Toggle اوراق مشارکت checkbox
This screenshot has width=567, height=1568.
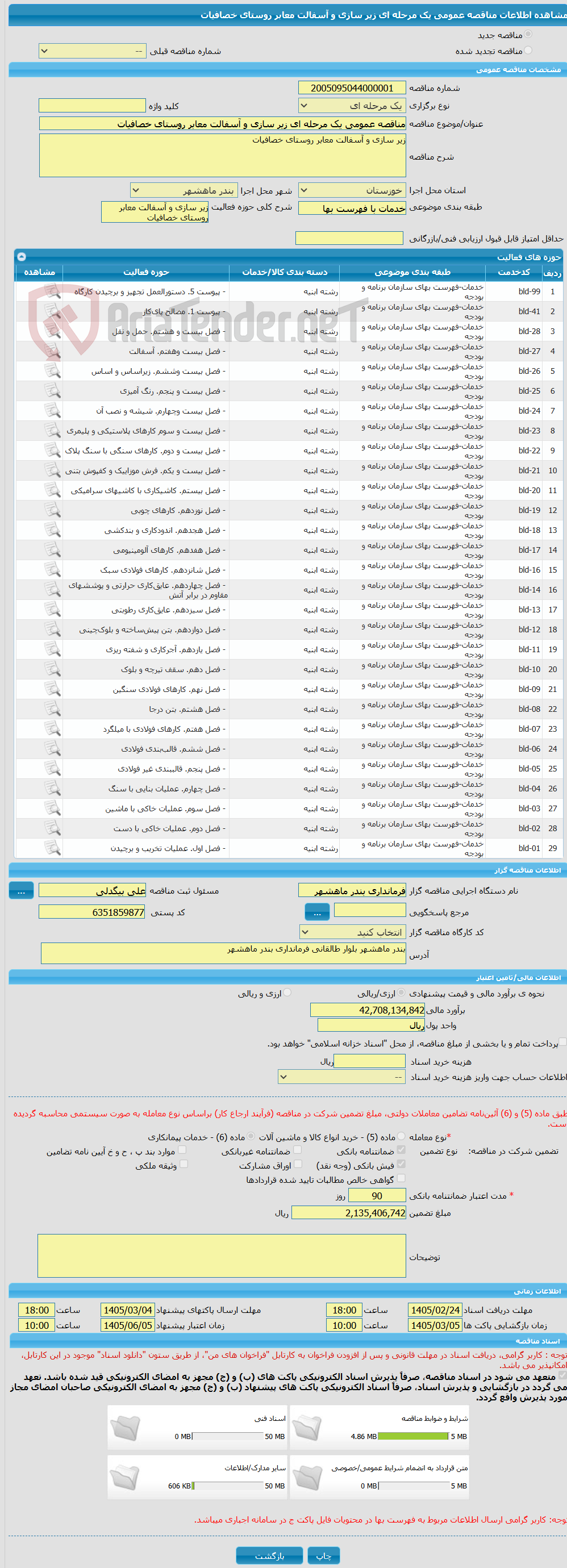pyautogui.click(x=298, y=1164)
